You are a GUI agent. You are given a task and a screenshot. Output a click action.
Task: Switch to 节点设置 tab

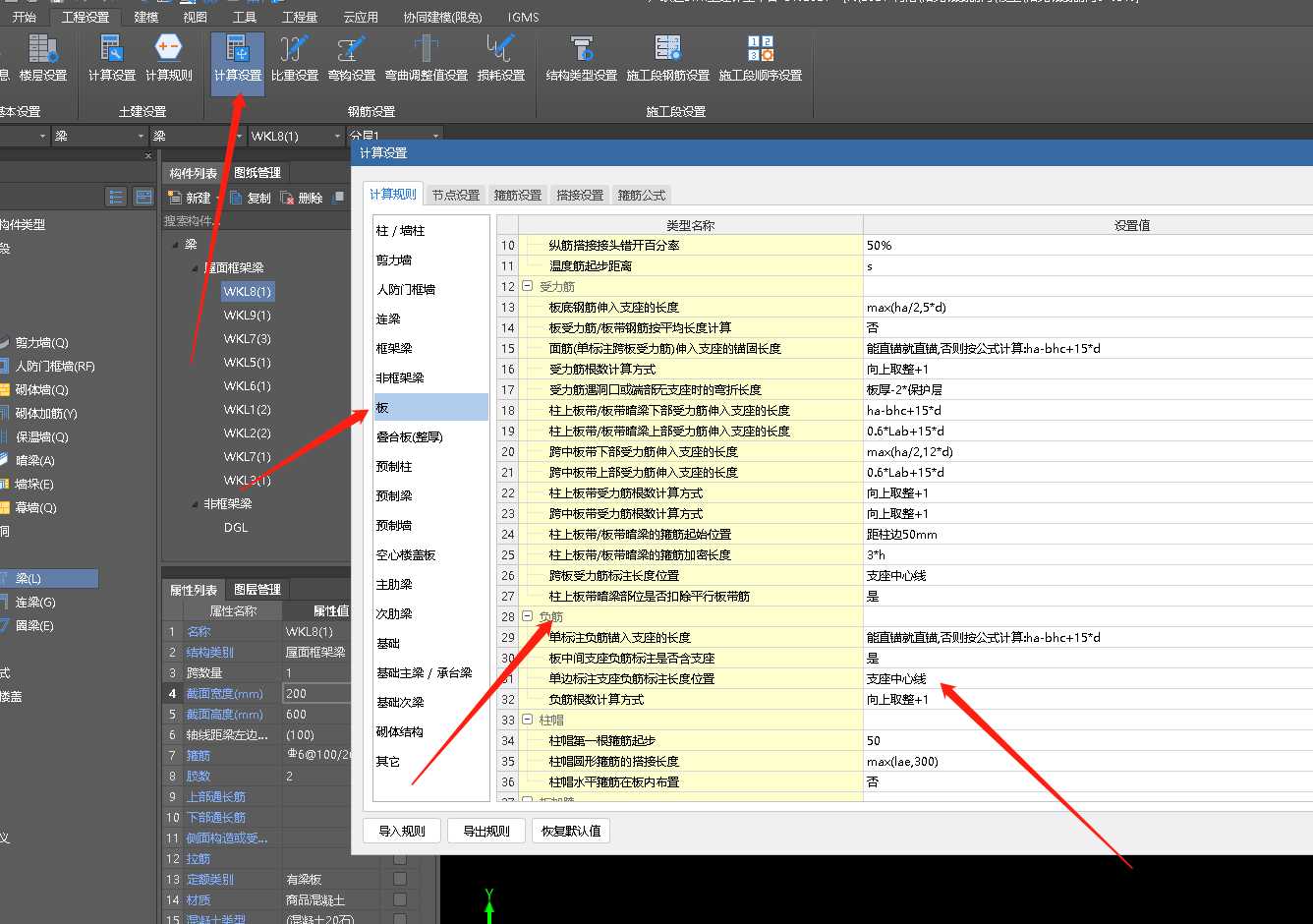456,196
